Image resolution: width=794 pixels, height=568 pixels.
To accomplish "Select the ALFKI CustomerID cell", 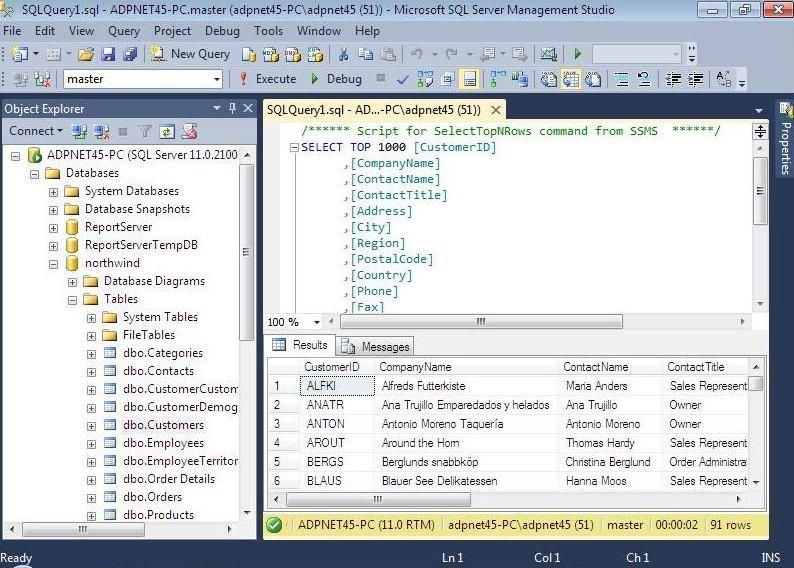I will (322, 386).
